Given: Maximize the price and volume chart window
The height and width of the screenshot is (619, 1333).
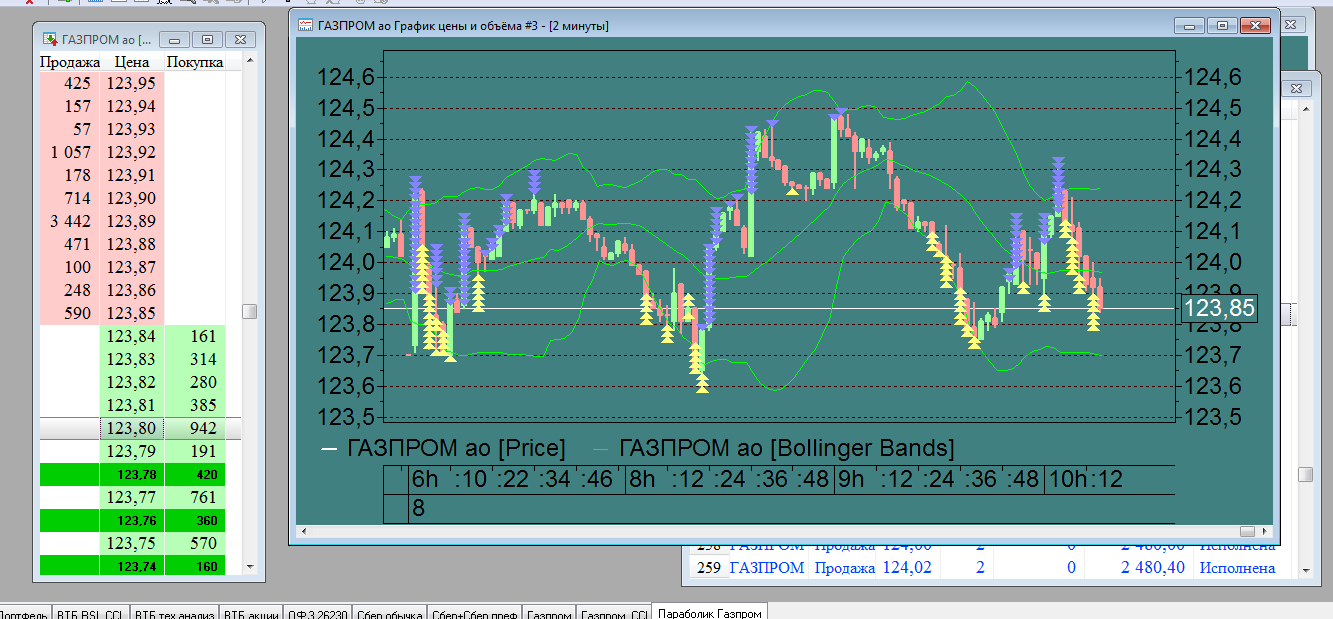Looking at the screenshot, I should (x=1220, y=25).
